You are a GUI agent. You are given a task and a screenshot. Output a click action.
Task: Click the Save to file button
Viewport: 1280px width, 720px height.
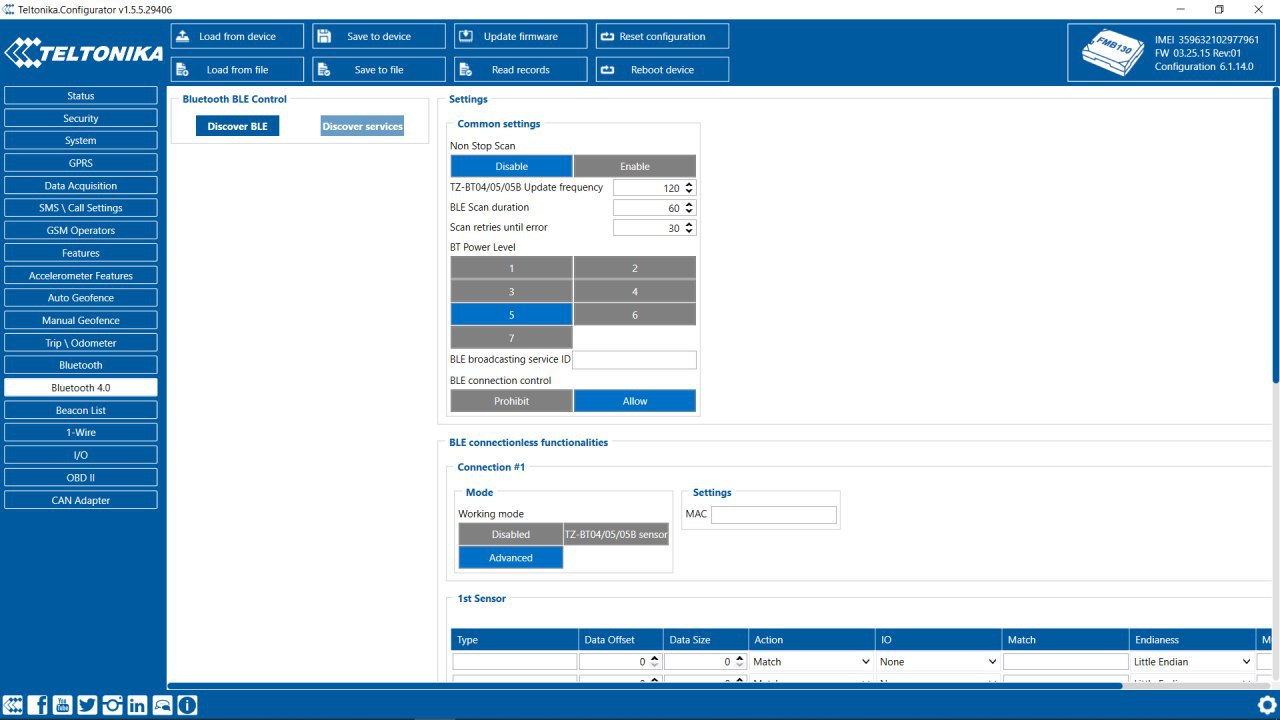pyautogui.click(x=379, y=70)
